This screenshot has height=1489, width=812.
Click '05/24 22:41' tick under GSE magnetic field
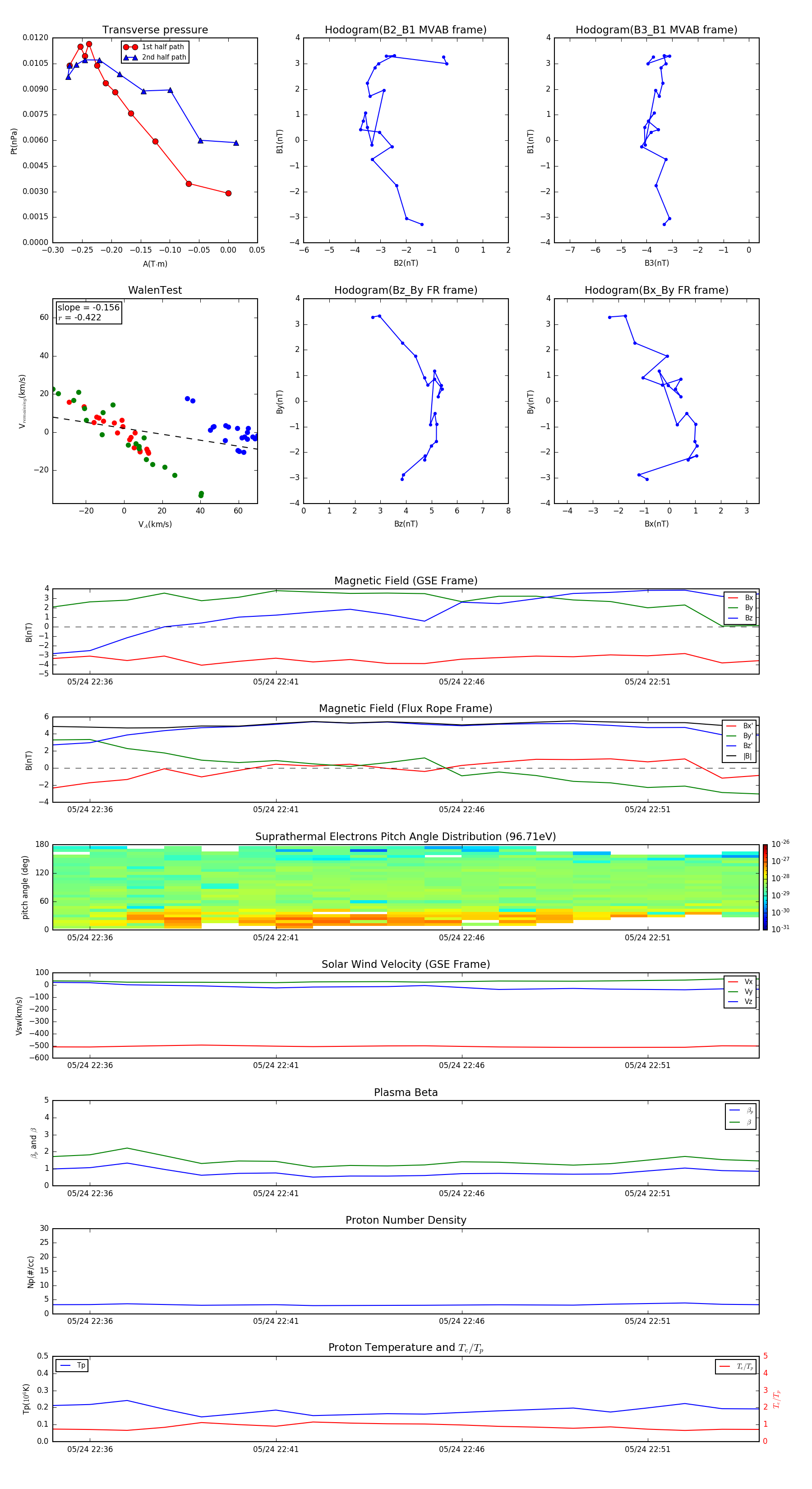click(276, 682)
